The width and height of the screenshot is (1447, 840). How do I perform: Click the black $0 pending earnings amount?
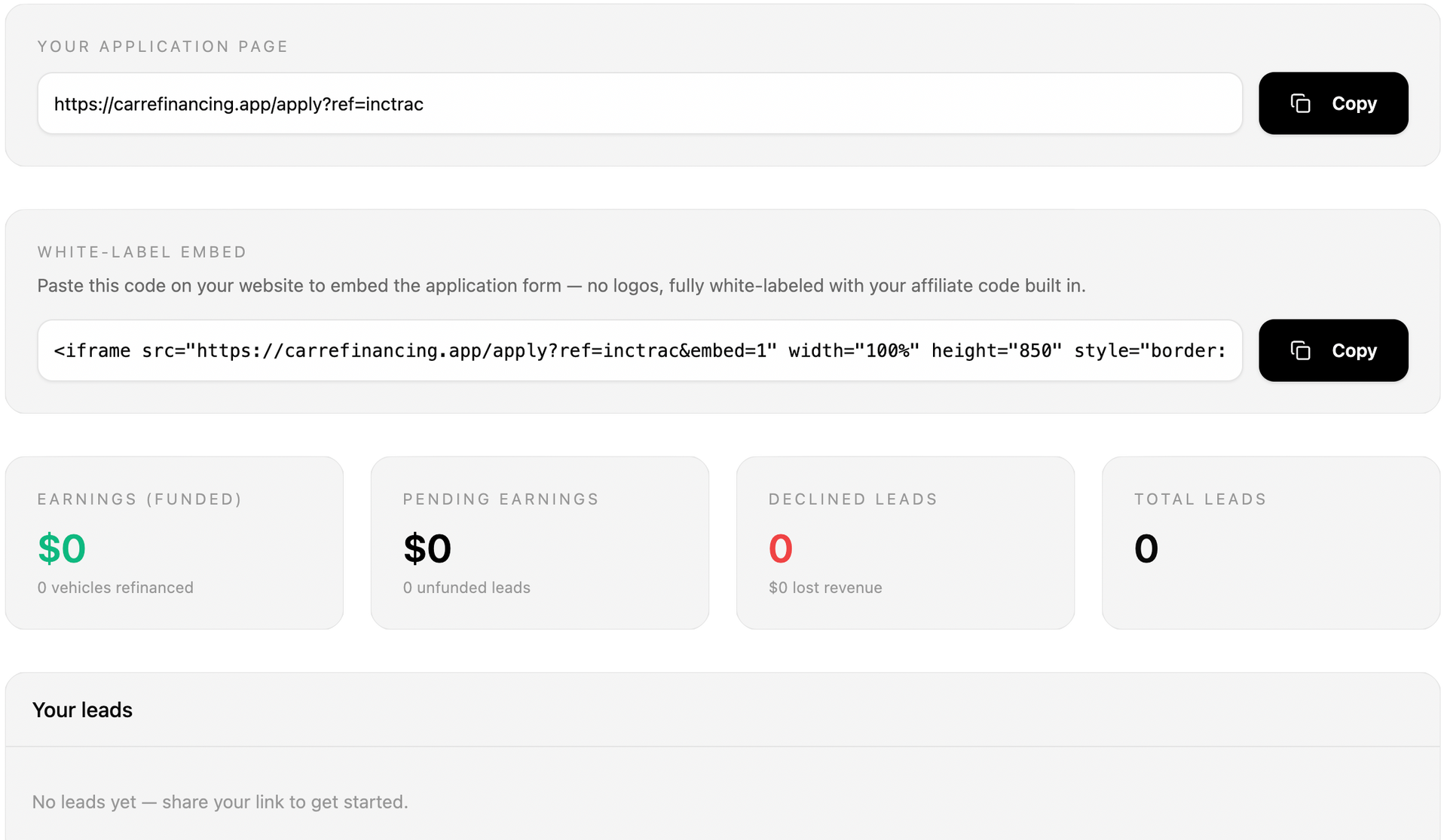coord(427,548)
